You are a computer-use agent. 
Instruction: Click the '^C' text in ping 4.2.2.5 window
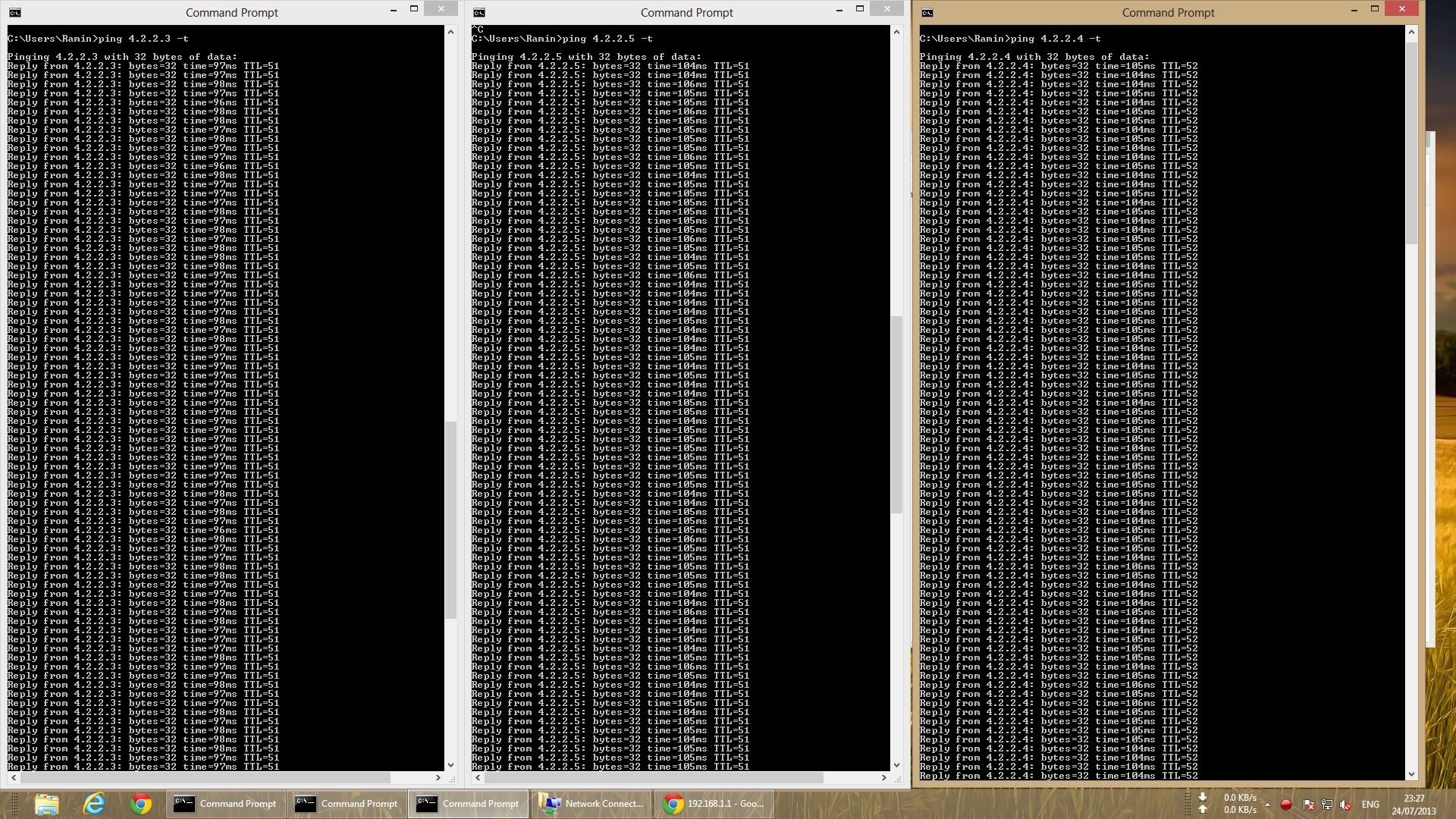coord(478,30)
